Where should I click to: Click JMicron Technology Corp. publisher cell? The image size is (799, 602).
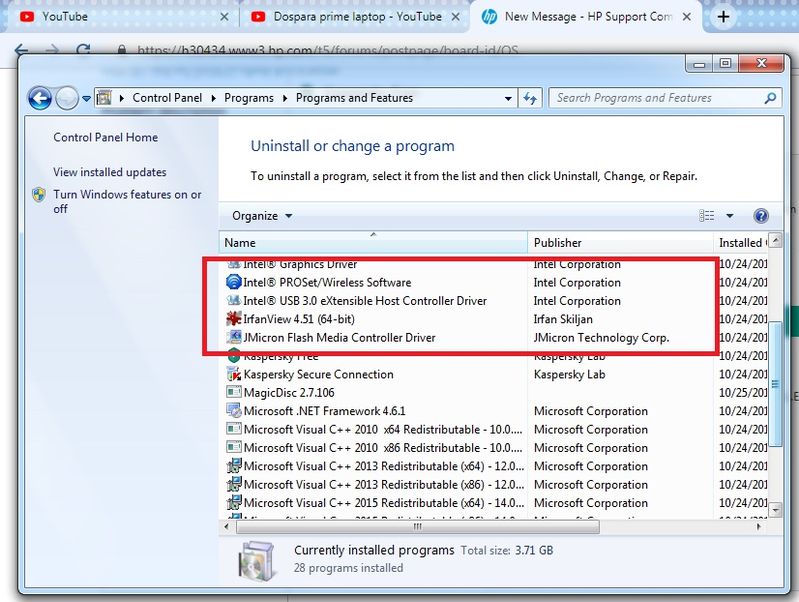(601, 337)
